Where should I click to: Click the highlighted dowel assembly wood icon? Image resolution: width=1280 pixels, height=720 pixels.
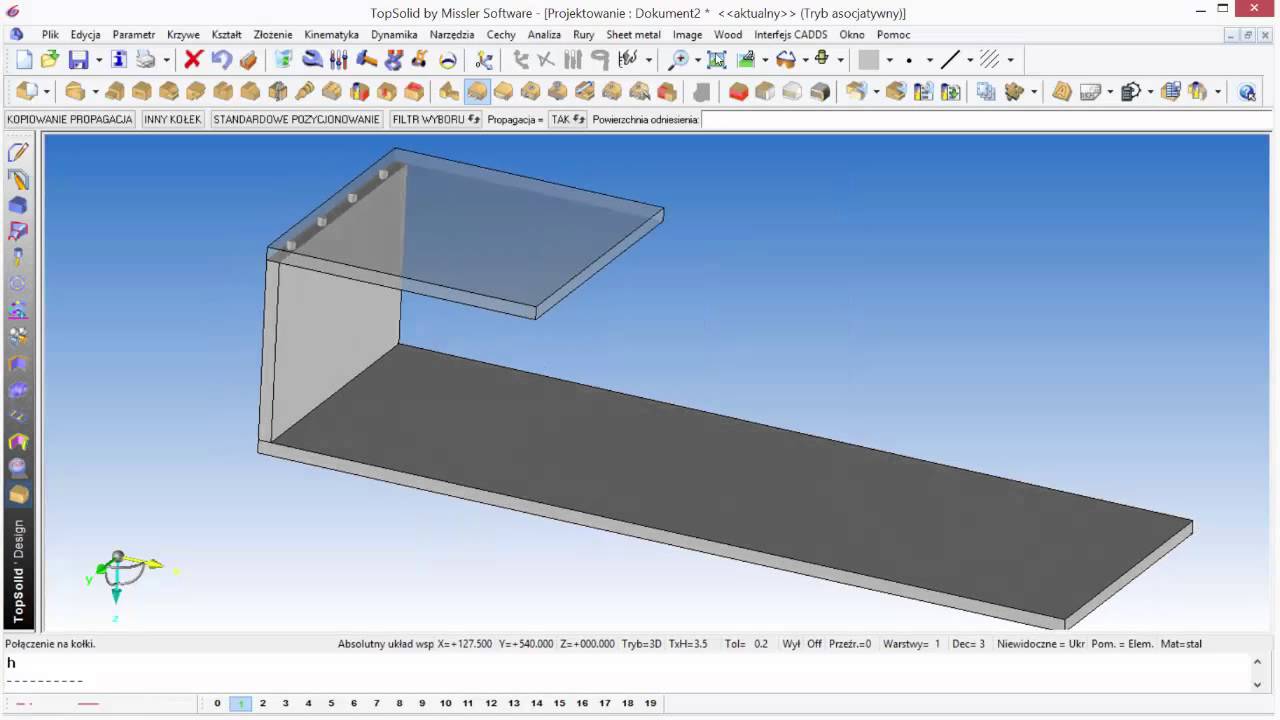click(x=477, y=92)
